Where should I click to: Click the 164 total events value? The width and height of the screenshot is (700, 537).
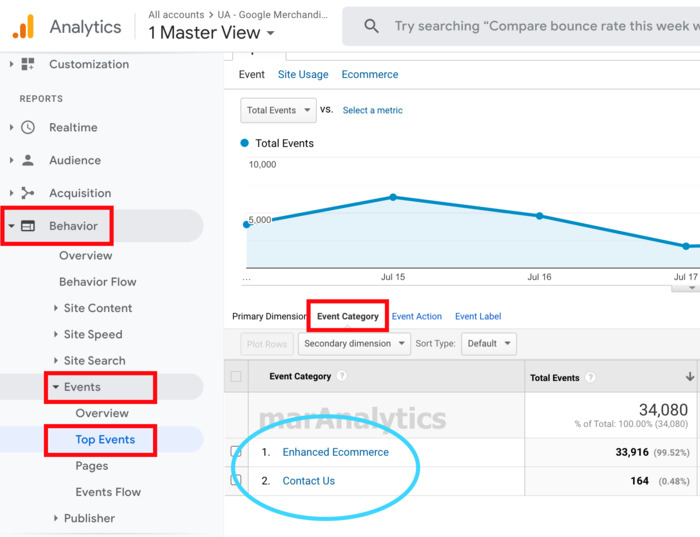click(639, 481)
